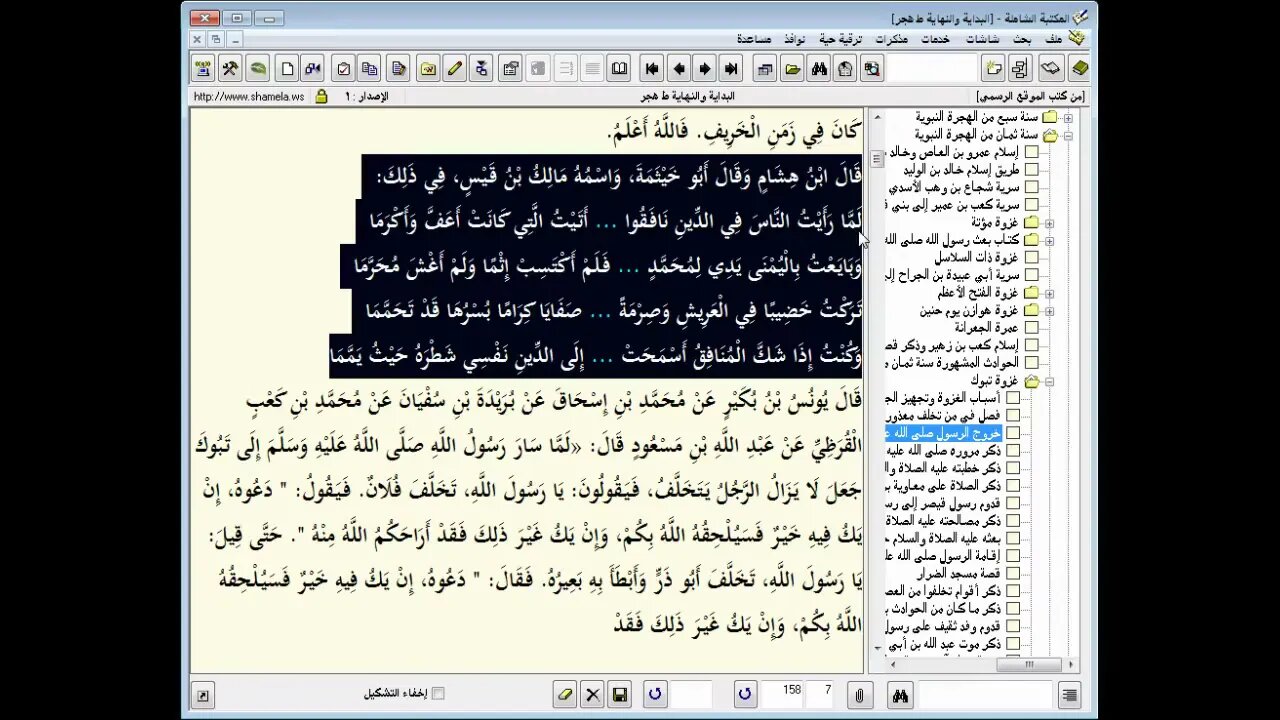Select tree item قدوم رسول قيصر

point(943,503)
